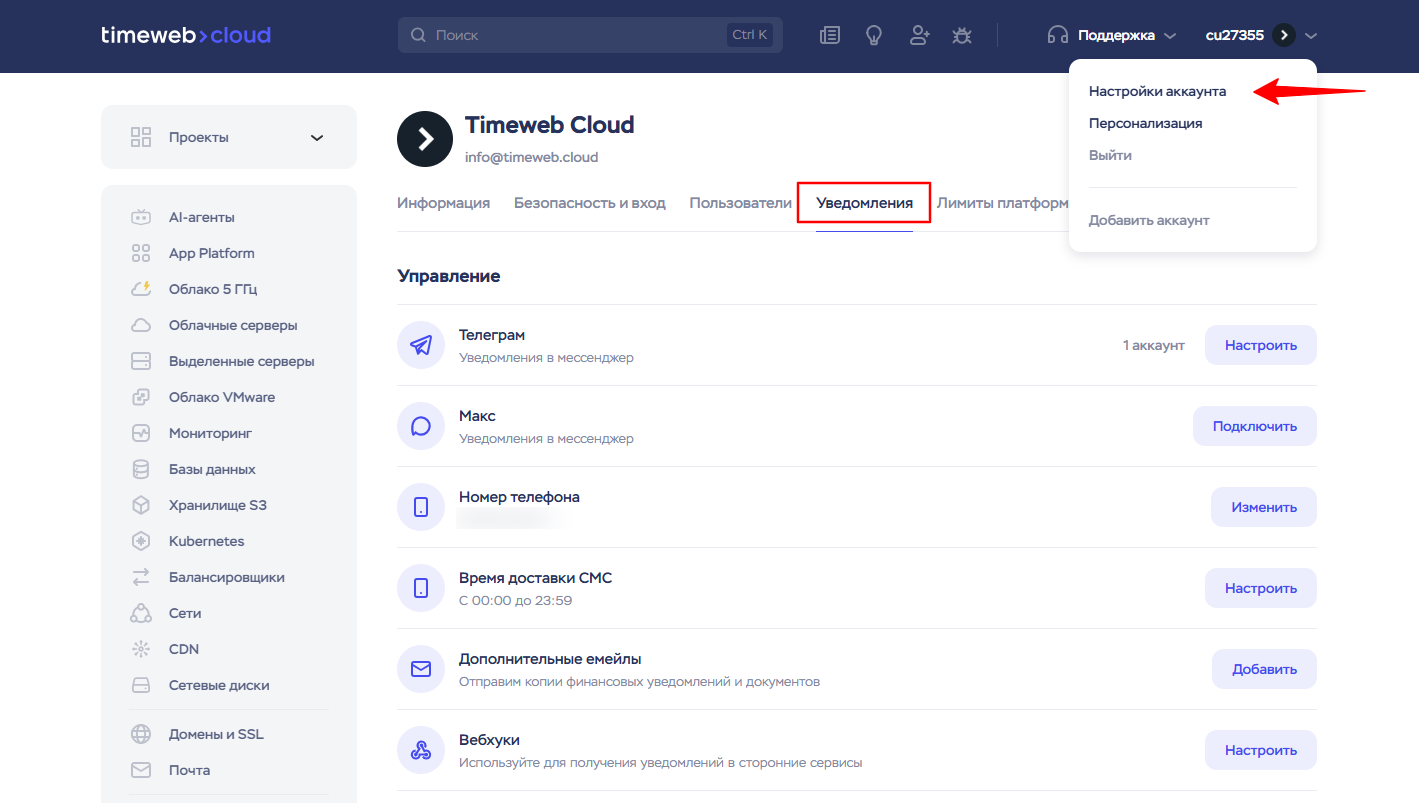Click the Вебхуки webhook icon

point(421,750)
